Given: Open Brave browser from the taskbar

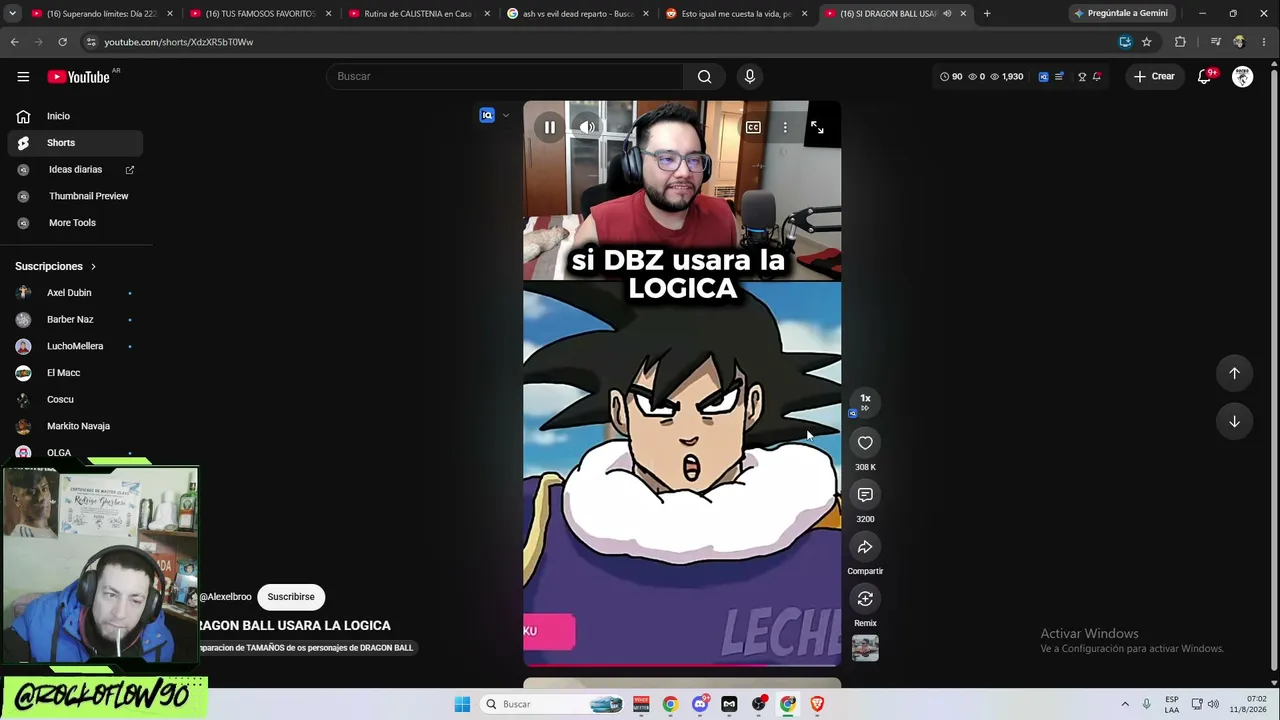Looking at the screenshot, I should (x=817, y=704).
